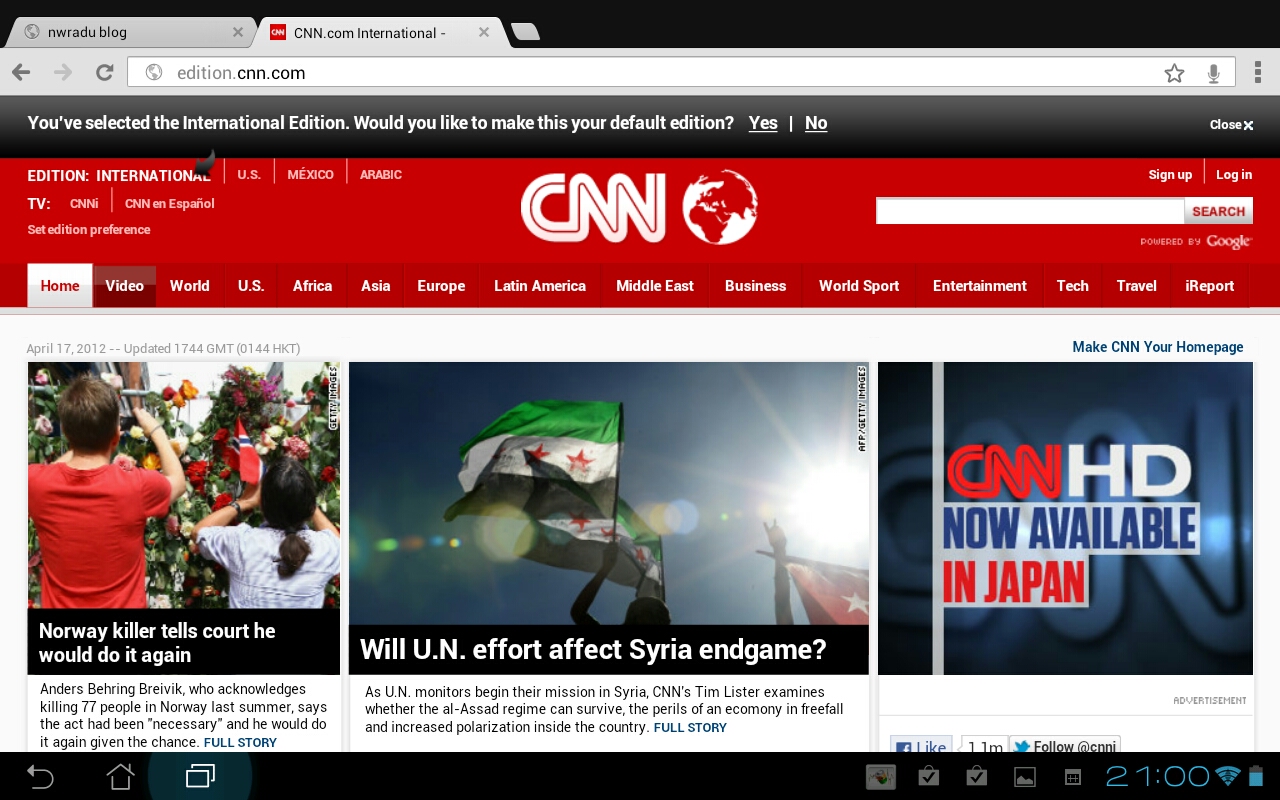Open the U.S. nav section

[x=251, y=285]
